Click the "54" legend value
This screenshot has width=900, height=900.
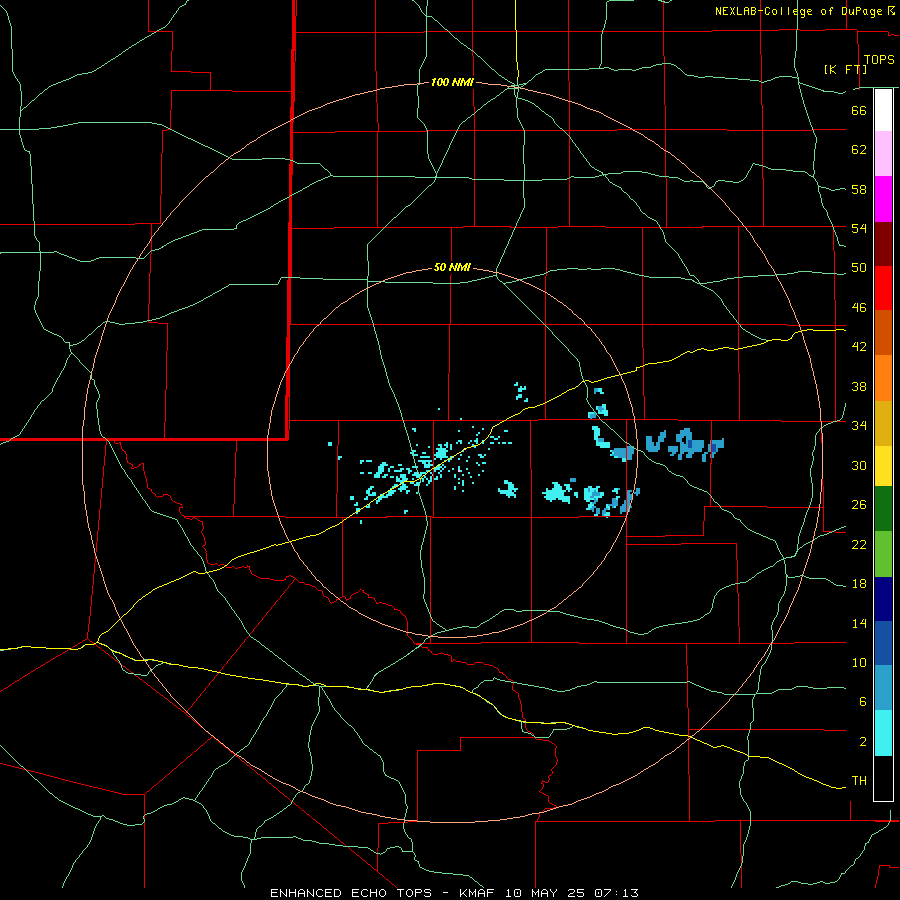point(859,228)
